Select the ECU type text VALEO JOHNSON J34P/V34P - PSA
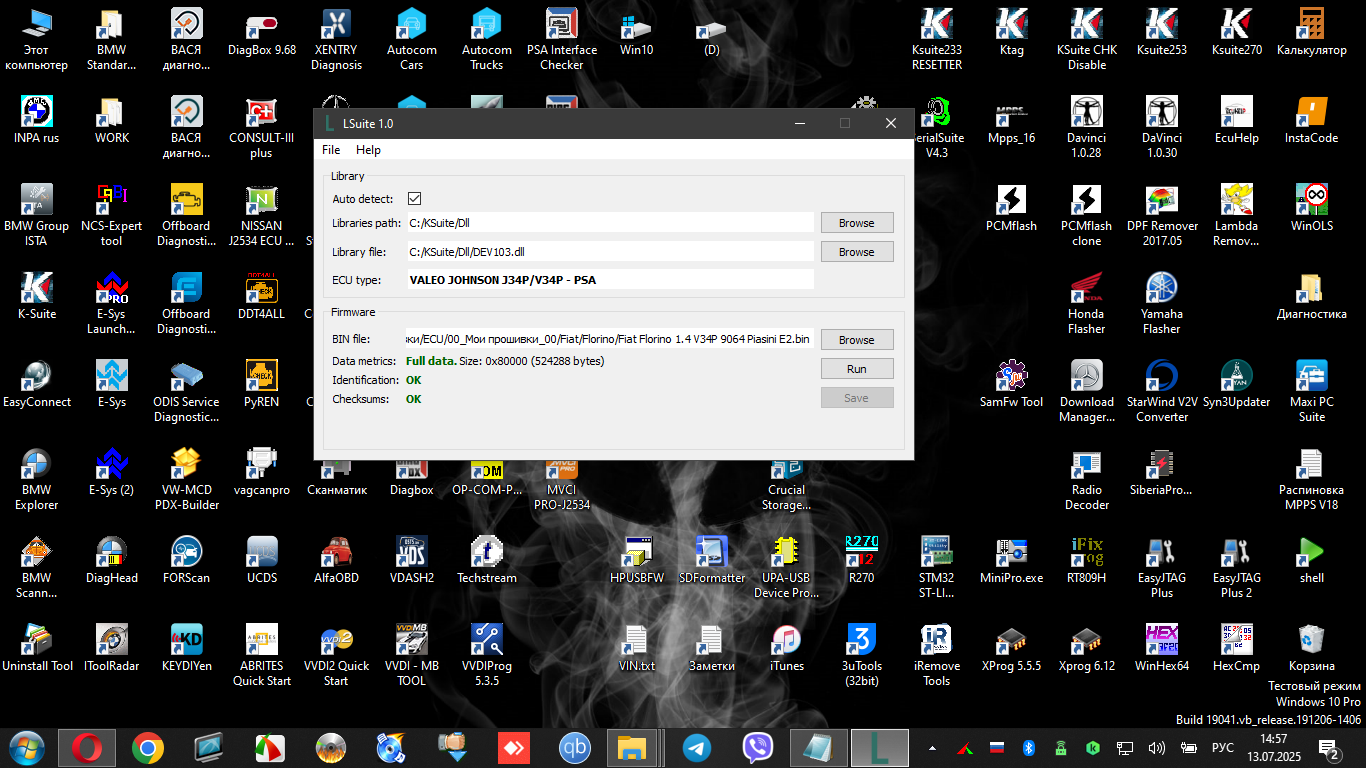This screenshot has height=768, width=1366. (503, 281)
